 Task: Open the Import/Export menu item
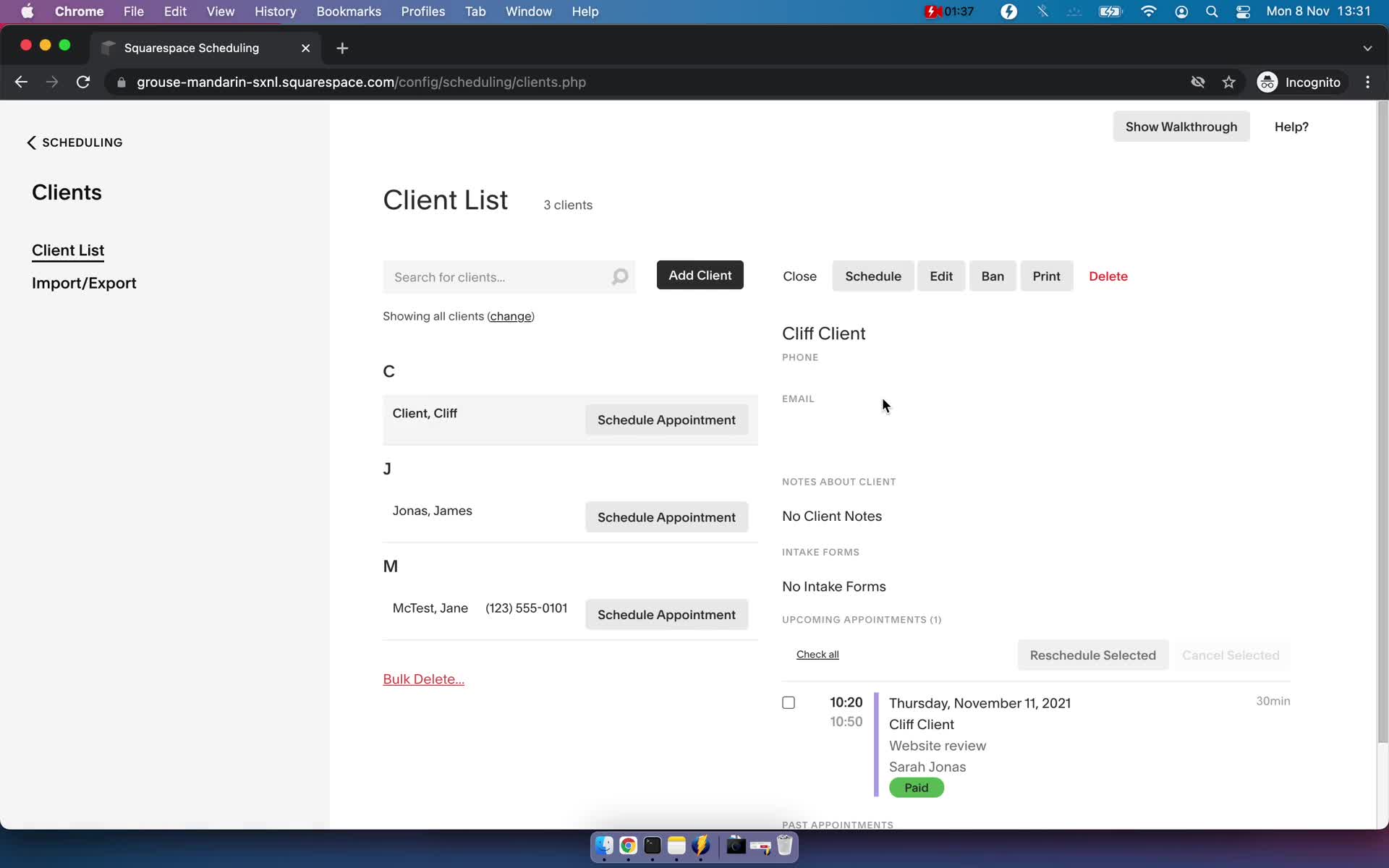pyautogui.click(x=84, y=283)
